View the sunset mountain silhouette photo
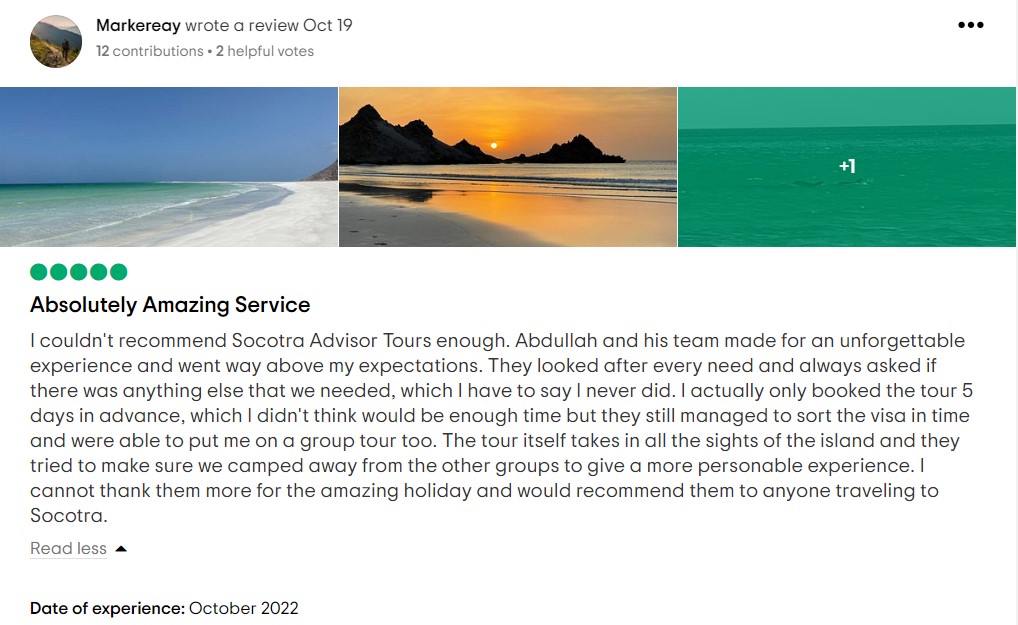The width and height of the screenshot is (1018, 625). point(508,167)
